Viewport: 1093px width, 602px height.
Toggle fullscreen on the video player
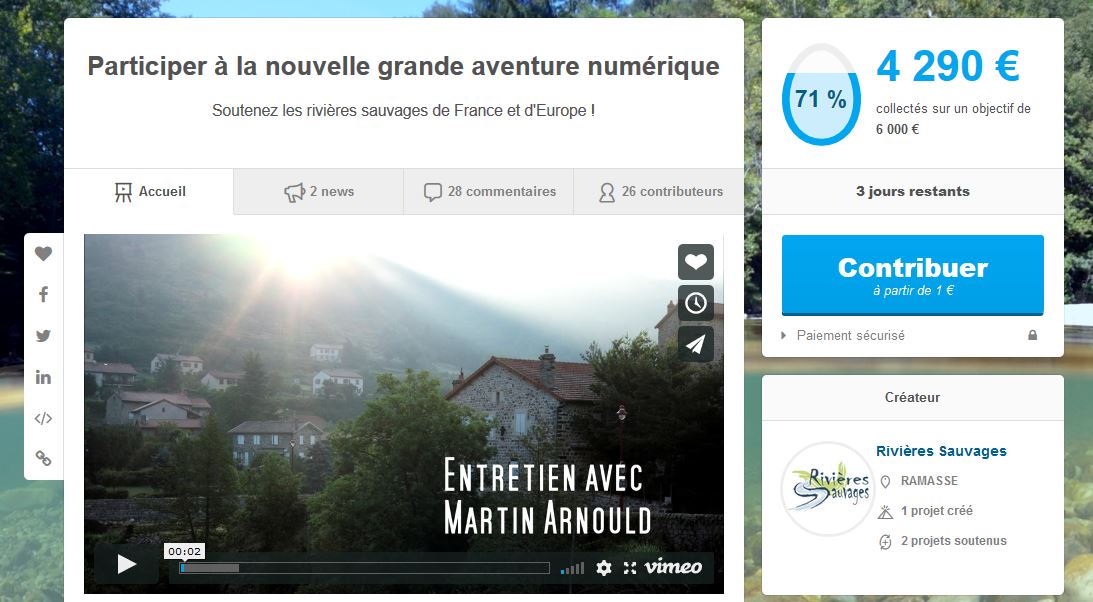[x=630, y=567]
